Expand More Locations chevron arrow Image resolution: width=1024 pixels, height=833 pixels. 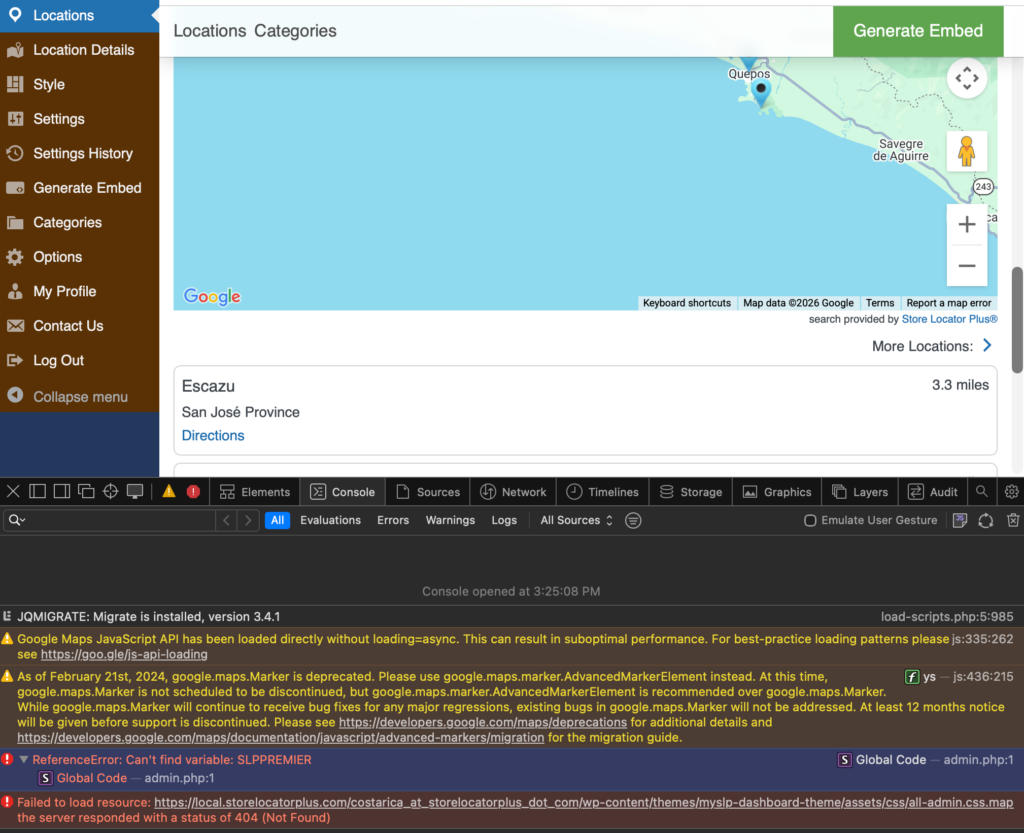click(x=987, y=345)
